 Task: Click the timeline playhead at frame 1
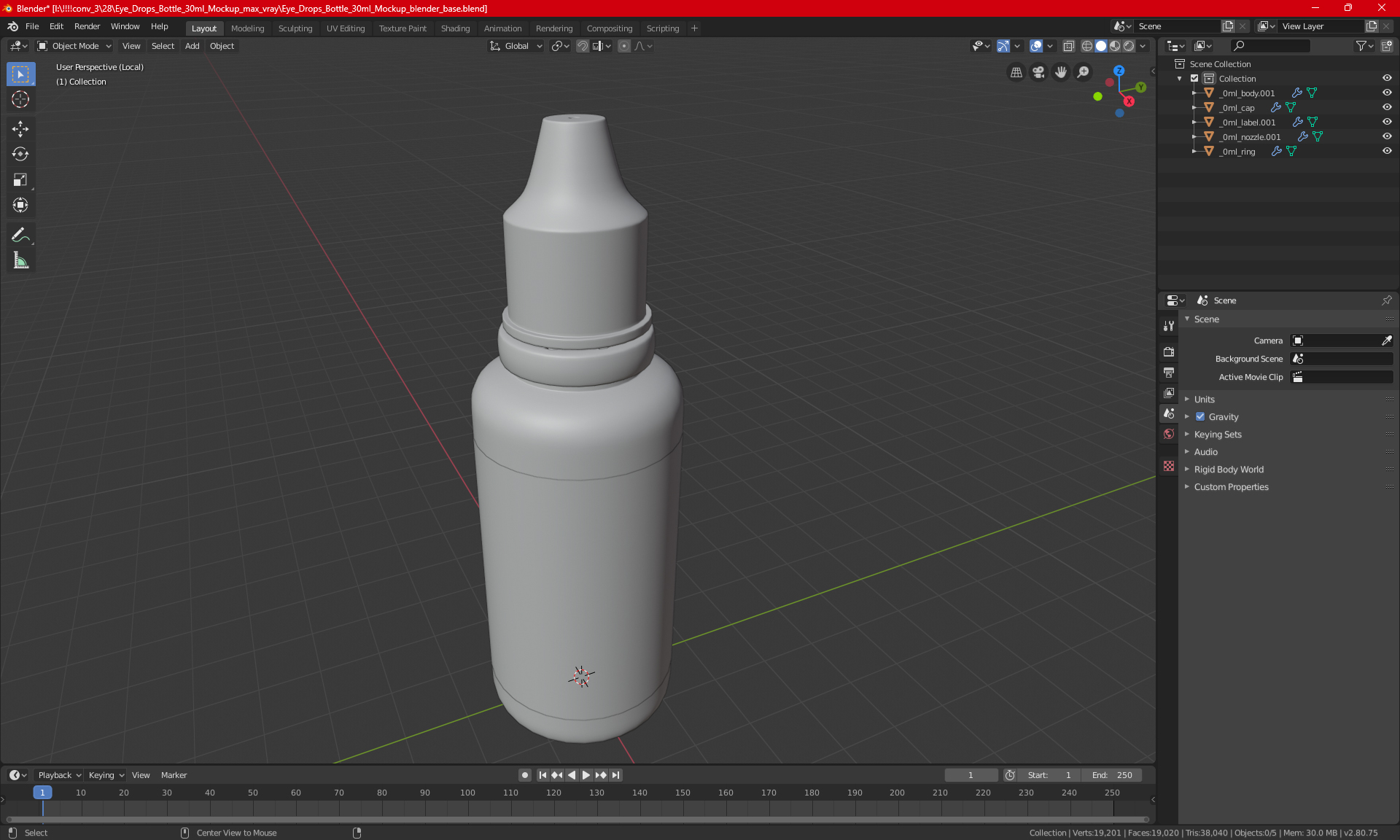tap(42, 793)
